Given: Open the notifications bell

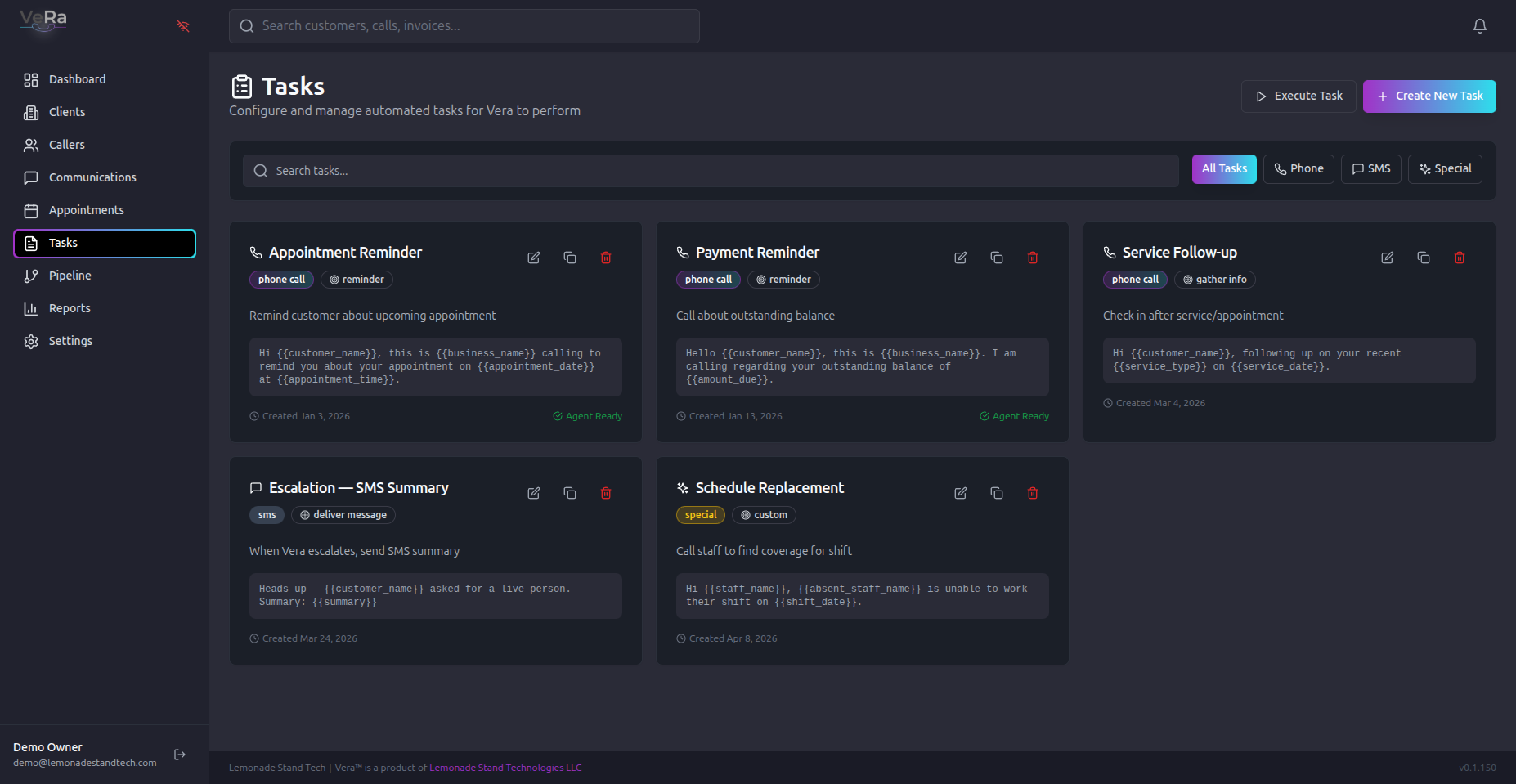Looking at the screenshot, I should coord(1480,26).
